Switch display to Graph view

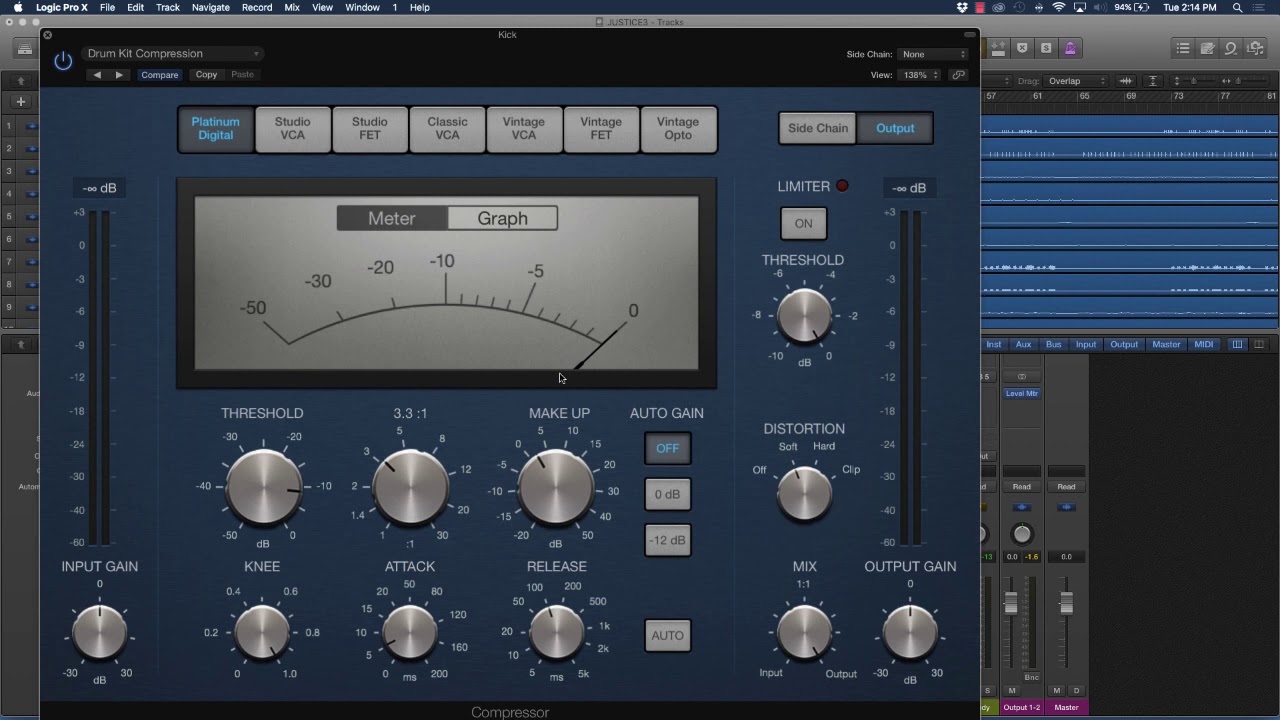502,219
